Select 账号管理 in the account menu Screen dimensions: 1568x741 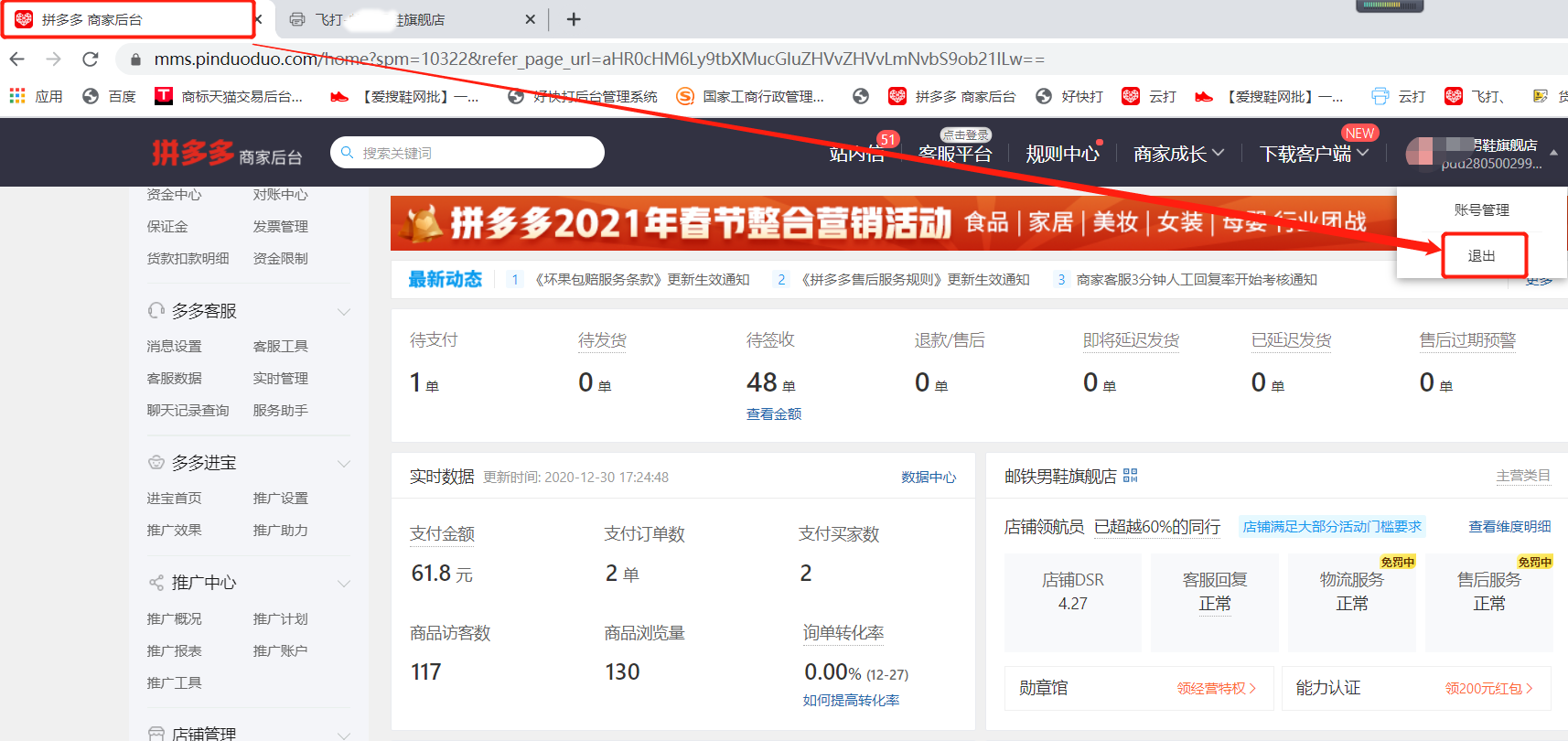point(1481,210)
